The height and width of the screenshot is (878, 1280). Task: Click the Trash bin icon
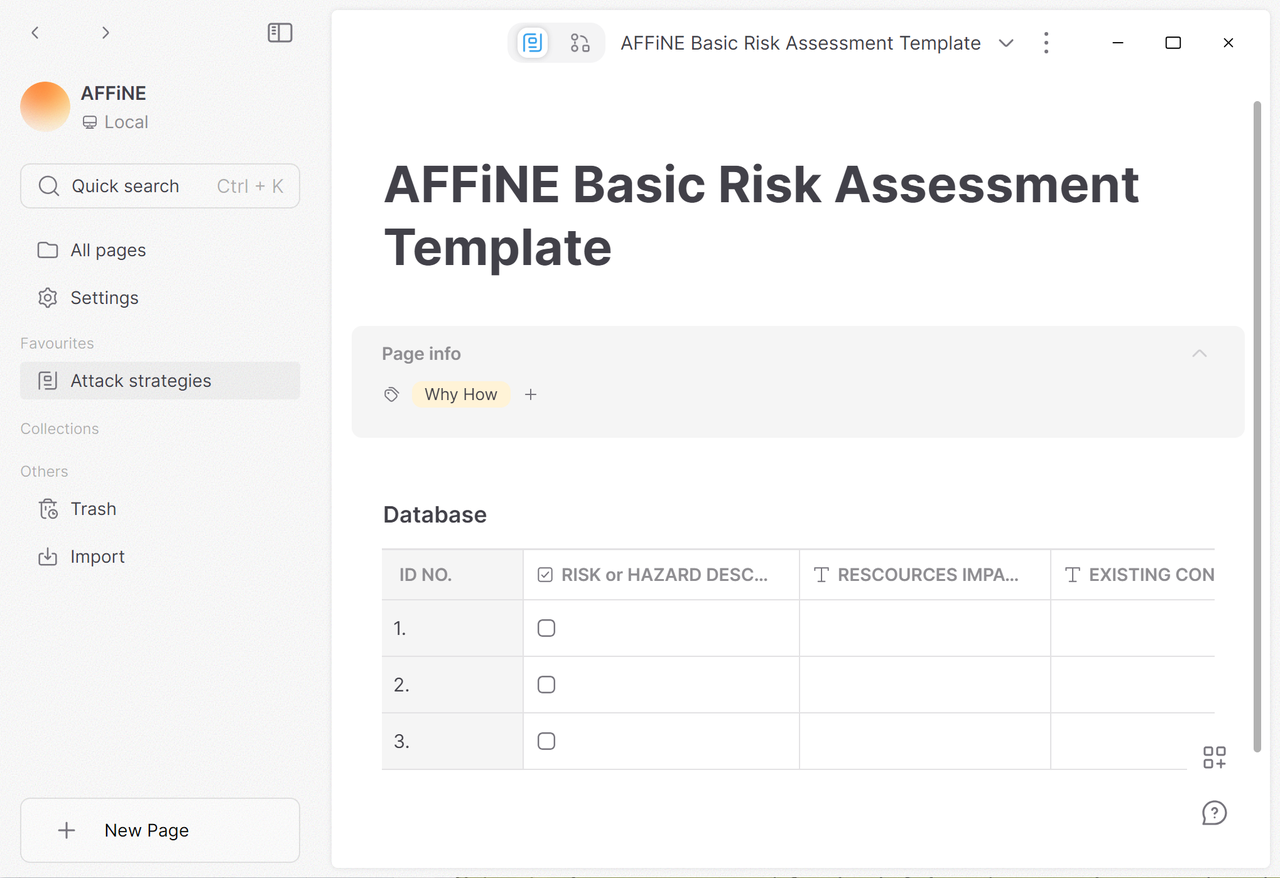[x=47, y=509]
